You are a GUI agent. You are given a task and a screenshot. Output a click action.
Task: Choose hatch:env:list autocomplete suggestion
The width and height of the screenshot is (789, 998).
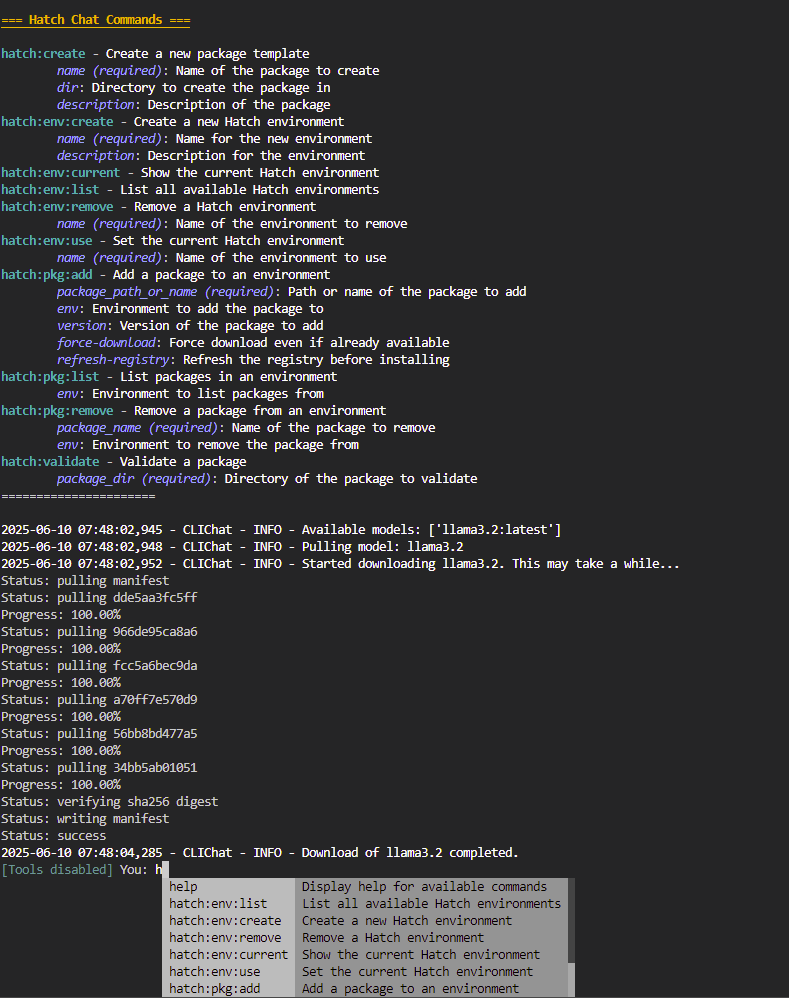pos(229,904)
